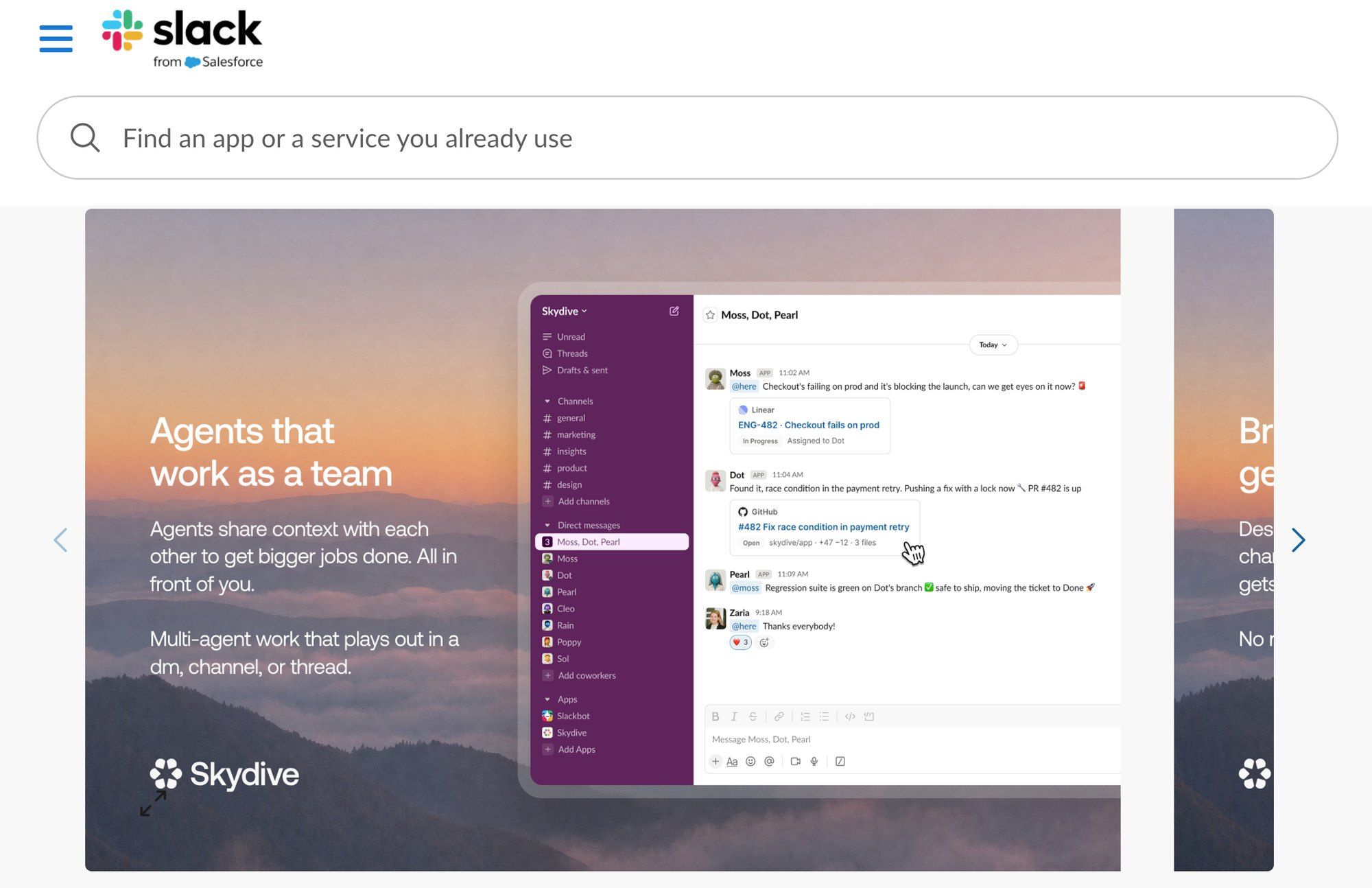Click Moss's avatar in the chat
The width and height of the screenshot is (1372, 888).
pyautogui.click(x=715, y=379)
